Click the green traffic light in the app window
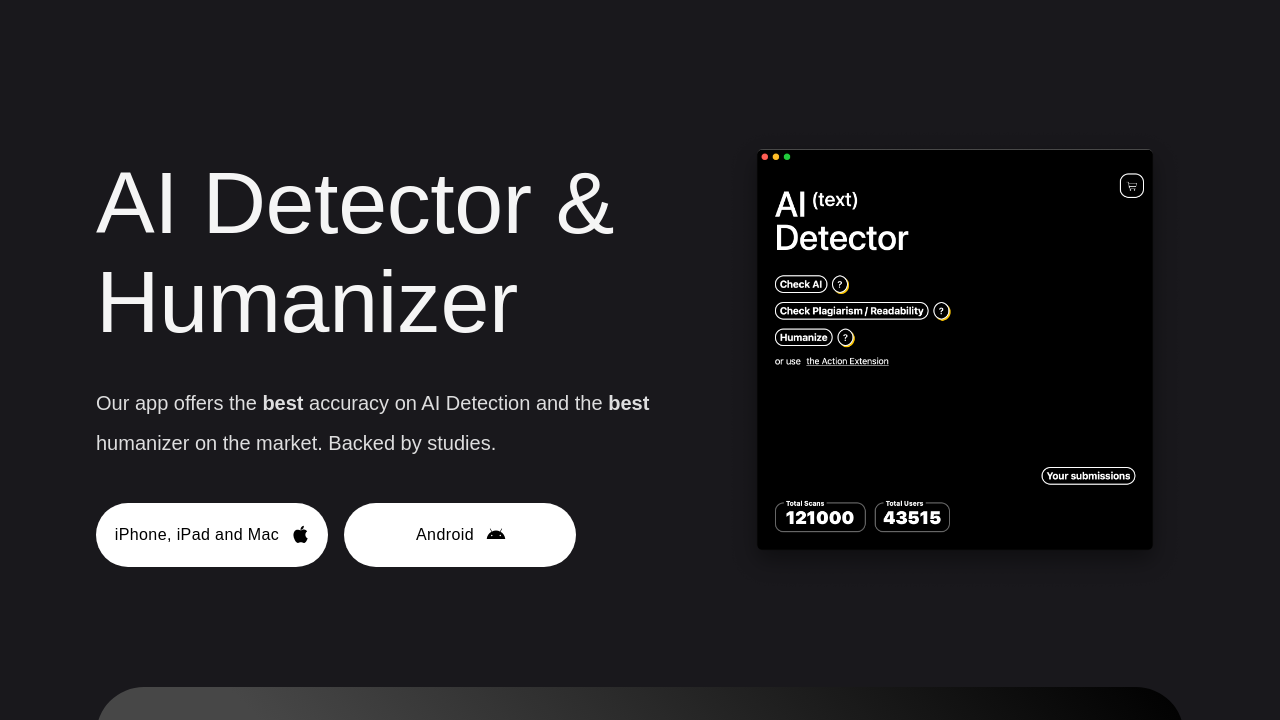The image size is (1280, 720). pyautogui.click(x=787, y=157)
